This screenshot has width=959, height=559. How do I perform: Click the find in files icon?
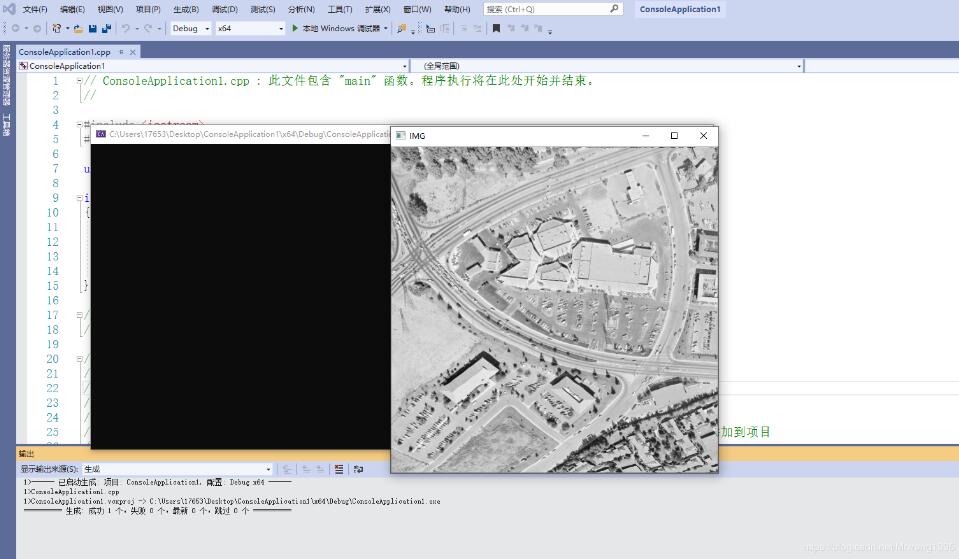402,28
